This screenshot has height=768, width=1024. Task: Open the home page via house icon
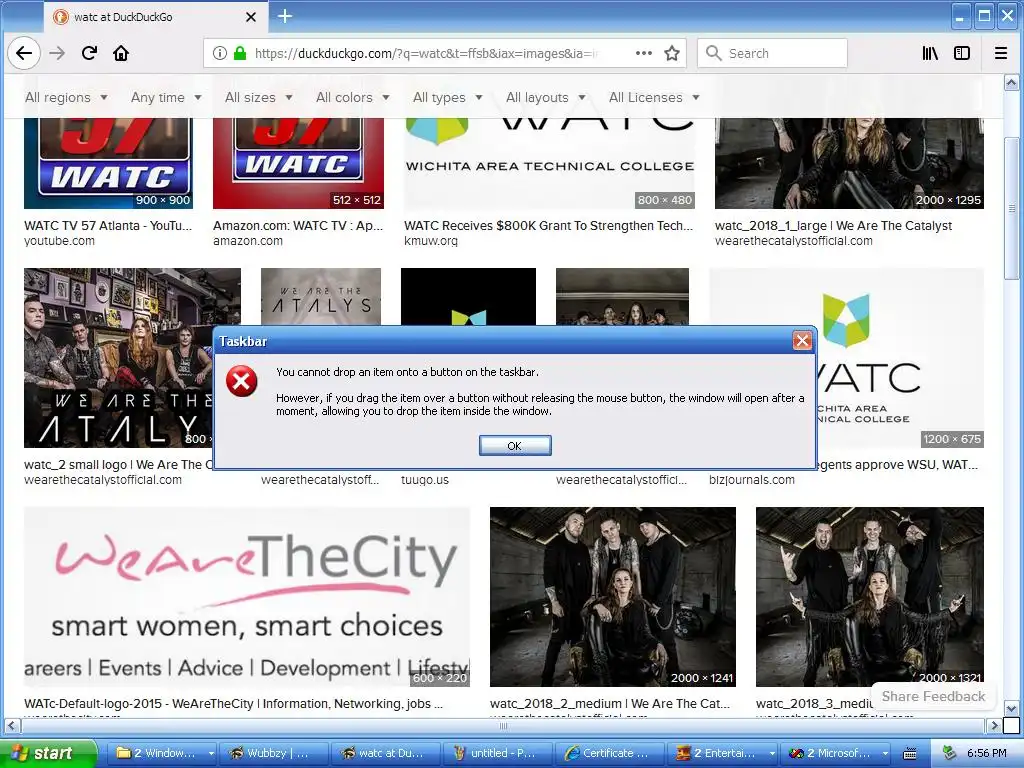tap(121, 54)
